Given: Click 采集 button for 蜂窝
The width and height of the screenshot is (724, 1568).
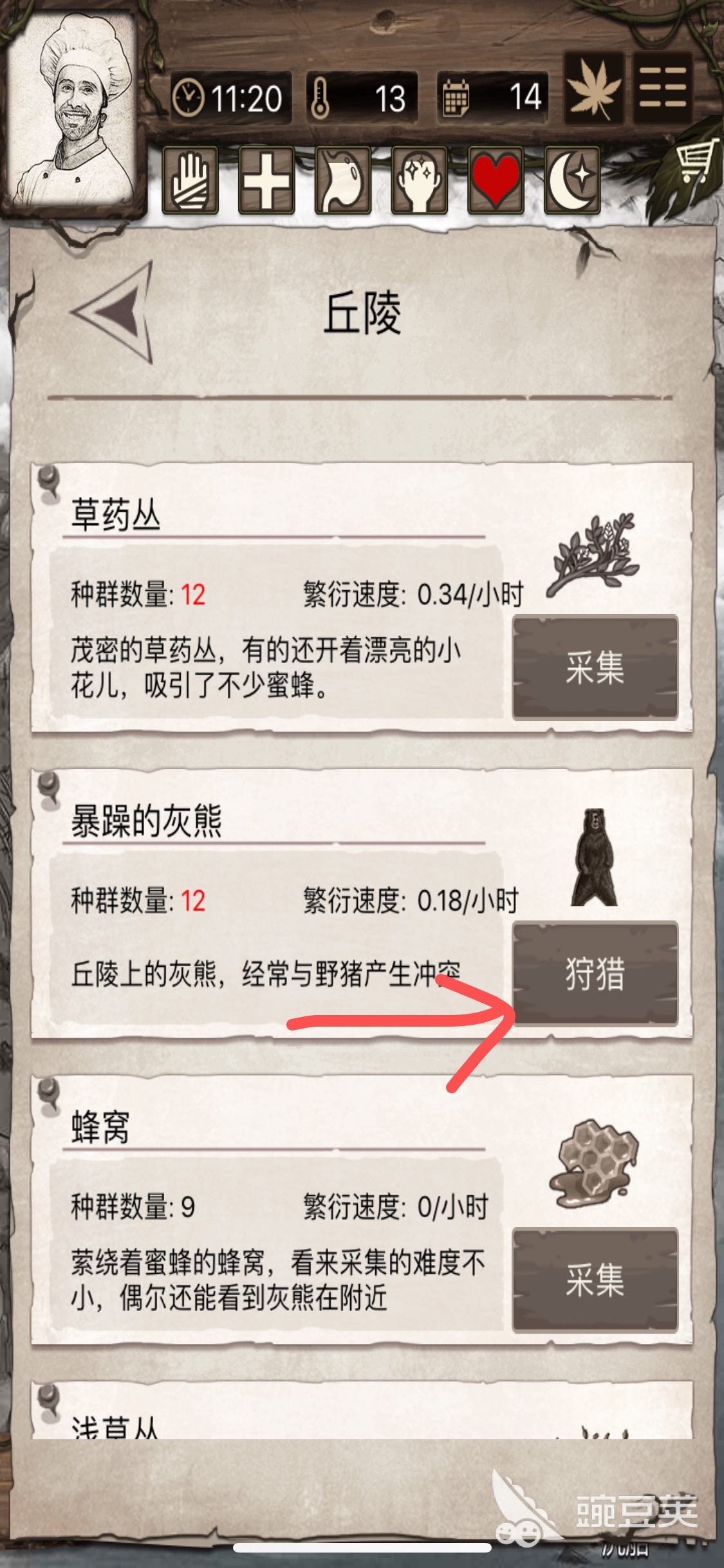Looking at the screenshot, I should pos(595,1280).
